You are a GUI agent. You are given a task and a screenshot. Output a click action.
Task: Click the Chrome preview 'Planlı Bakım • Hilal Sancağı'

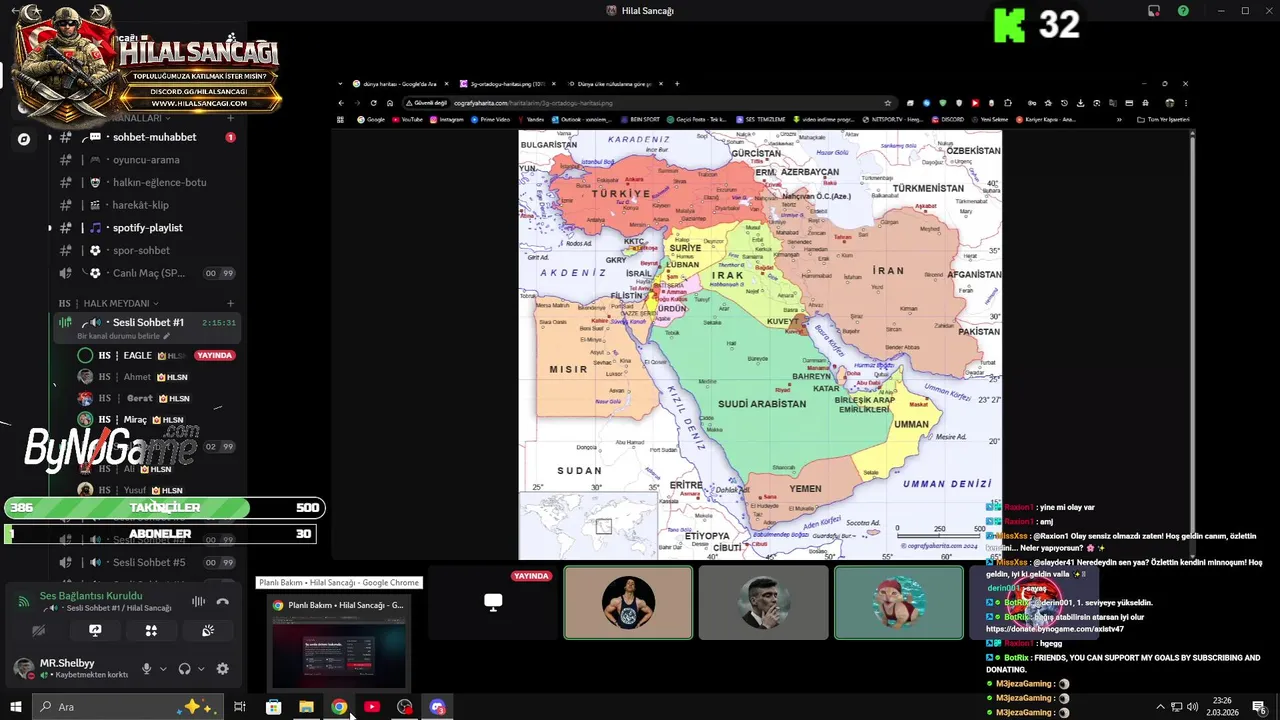point(339,642)
